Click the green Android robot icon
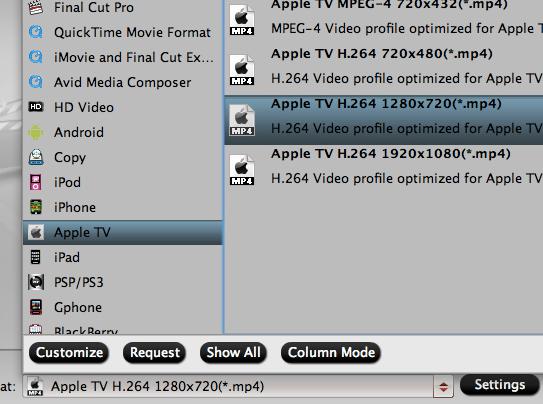The width and height of the screenshot is (543, 404). pos(36,132)
